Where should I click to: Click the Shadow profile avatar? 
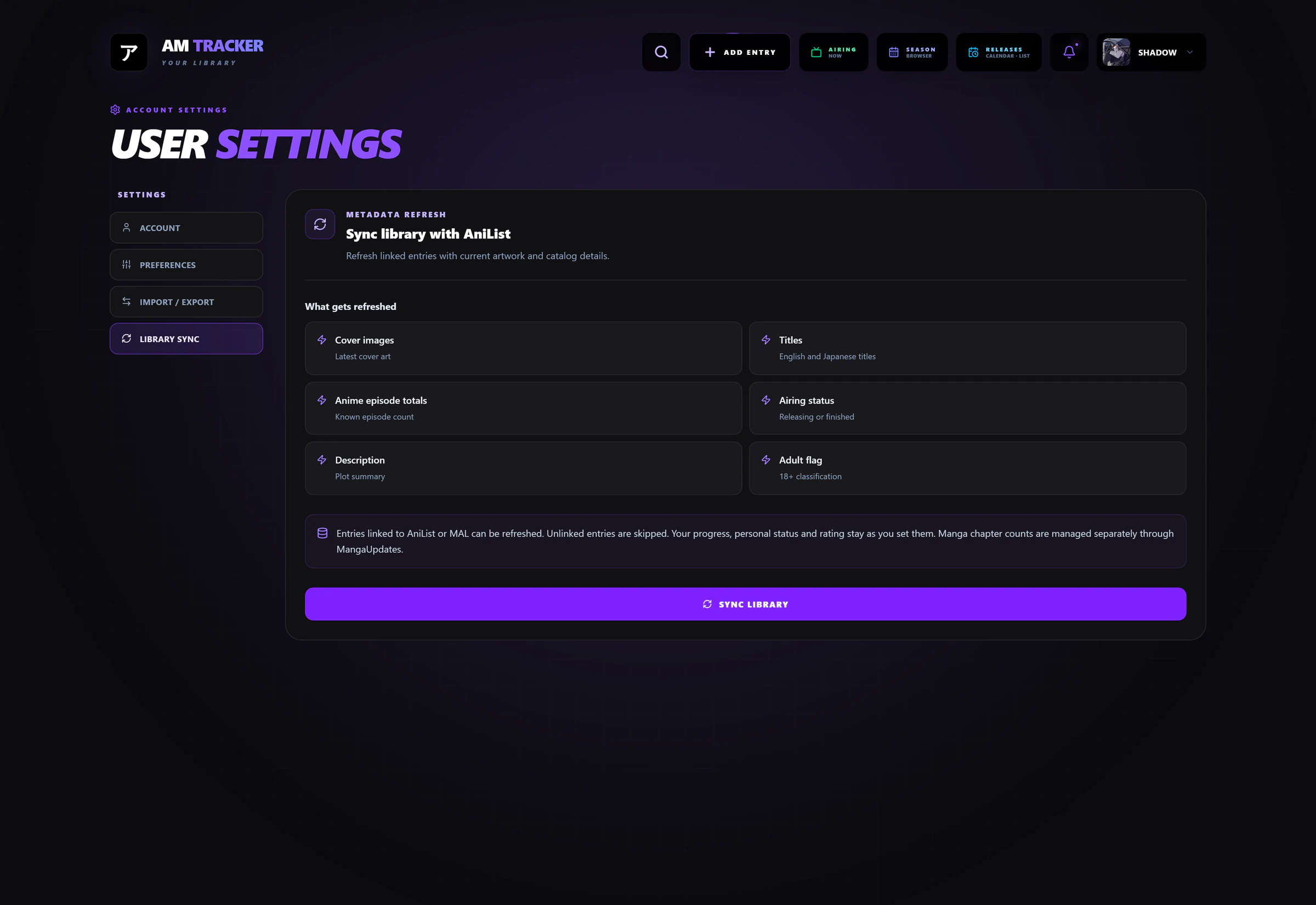[x=1116, y=52]
